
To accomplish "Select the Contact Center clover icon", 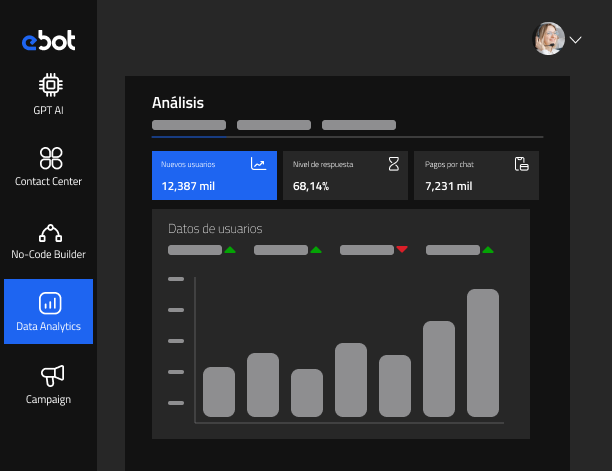I will pyautogui.click(x=49, y=157).
